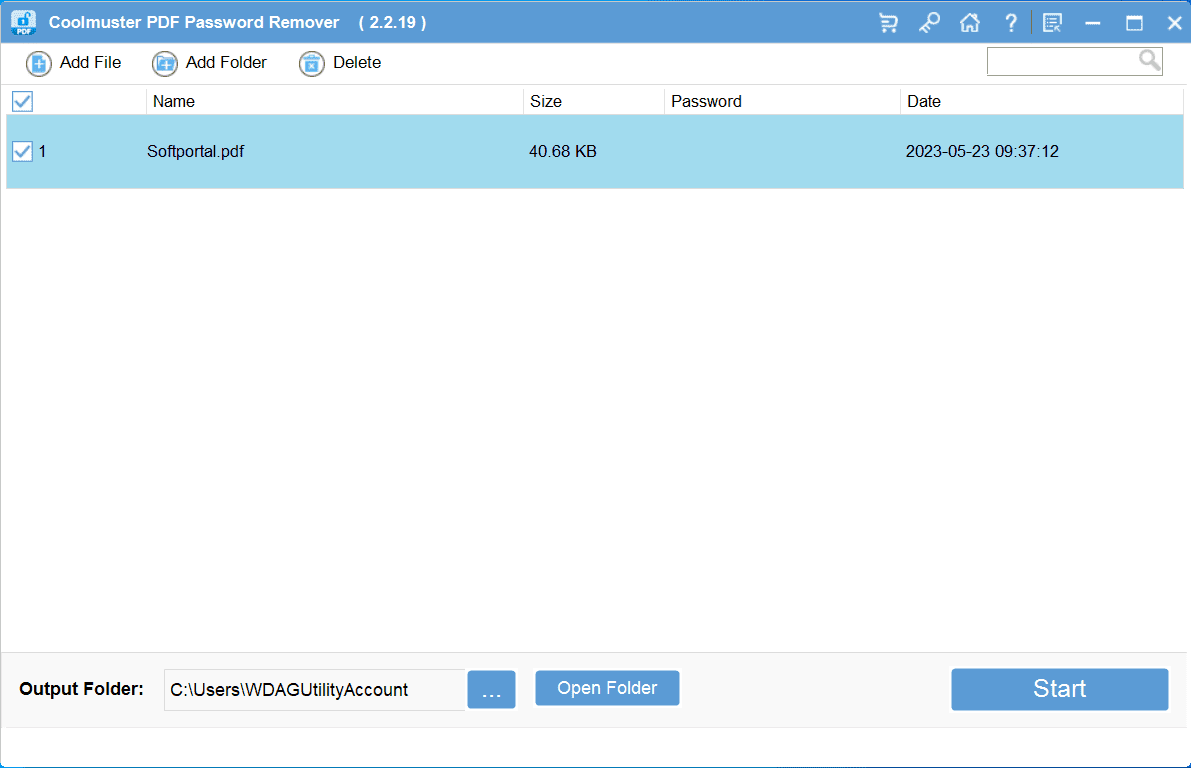This screenshot has width=1191, height=768.
Task: Click the Add File button
Action: (x=74, y=63)
